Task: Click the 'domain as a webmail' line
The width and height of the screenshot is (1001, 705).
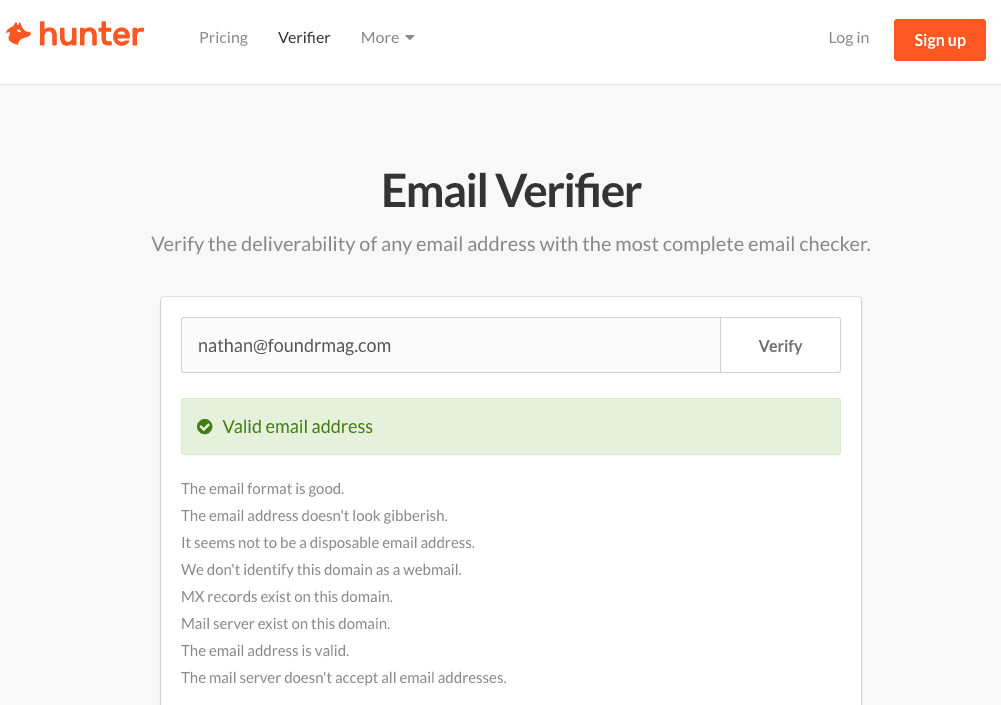Action: click(321, 570)
